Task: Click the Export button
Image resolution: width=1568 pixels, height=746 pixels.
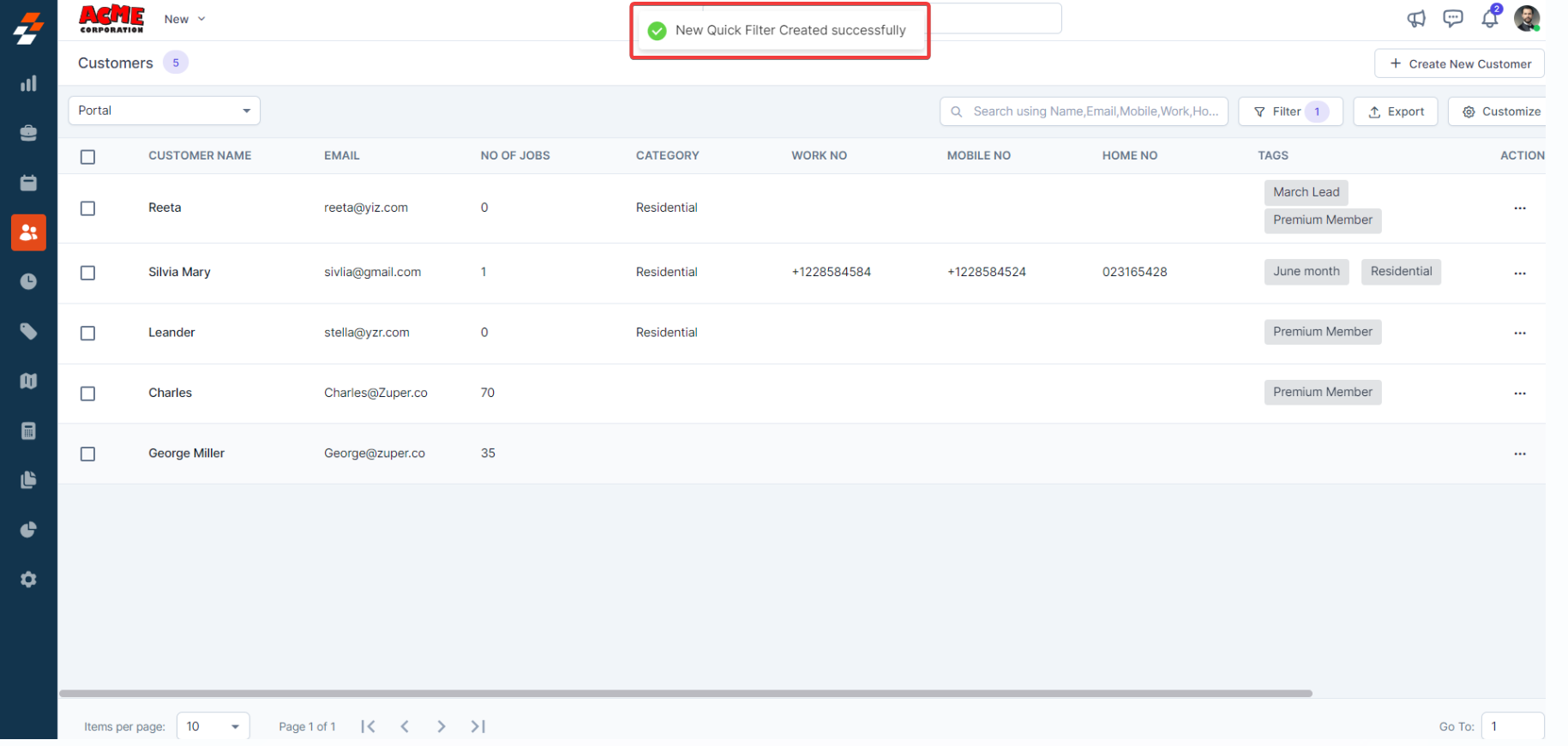Action: (1395, 111)
